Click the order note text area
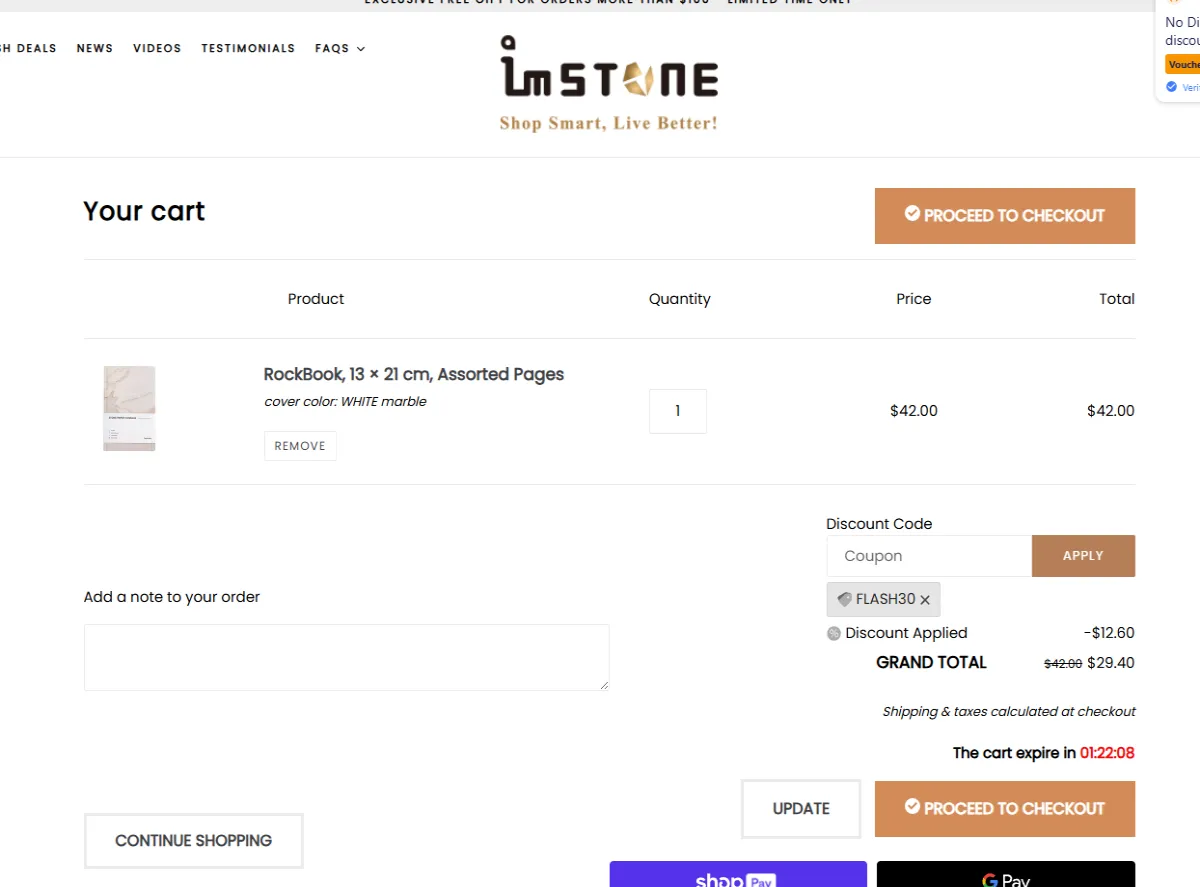The height and width of the screenshot is (887, 1200). click(x=347, y=657)
